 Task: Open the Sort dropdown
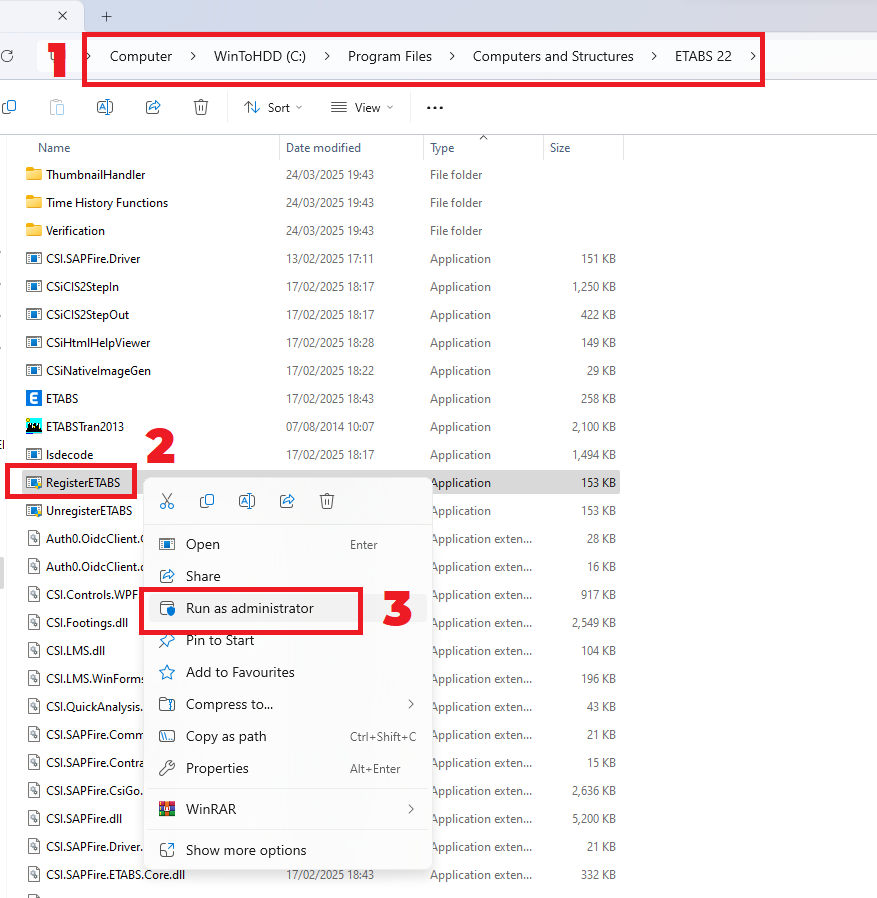273,108
